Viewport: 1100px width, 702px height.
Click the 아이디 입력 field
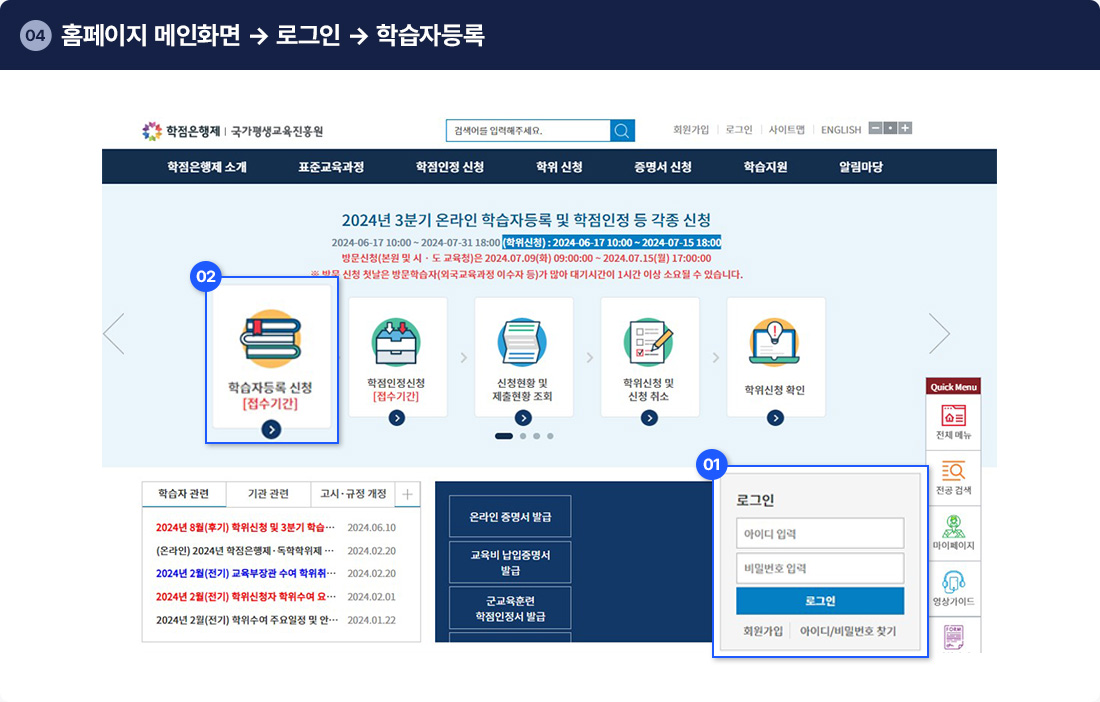point(819,533)
